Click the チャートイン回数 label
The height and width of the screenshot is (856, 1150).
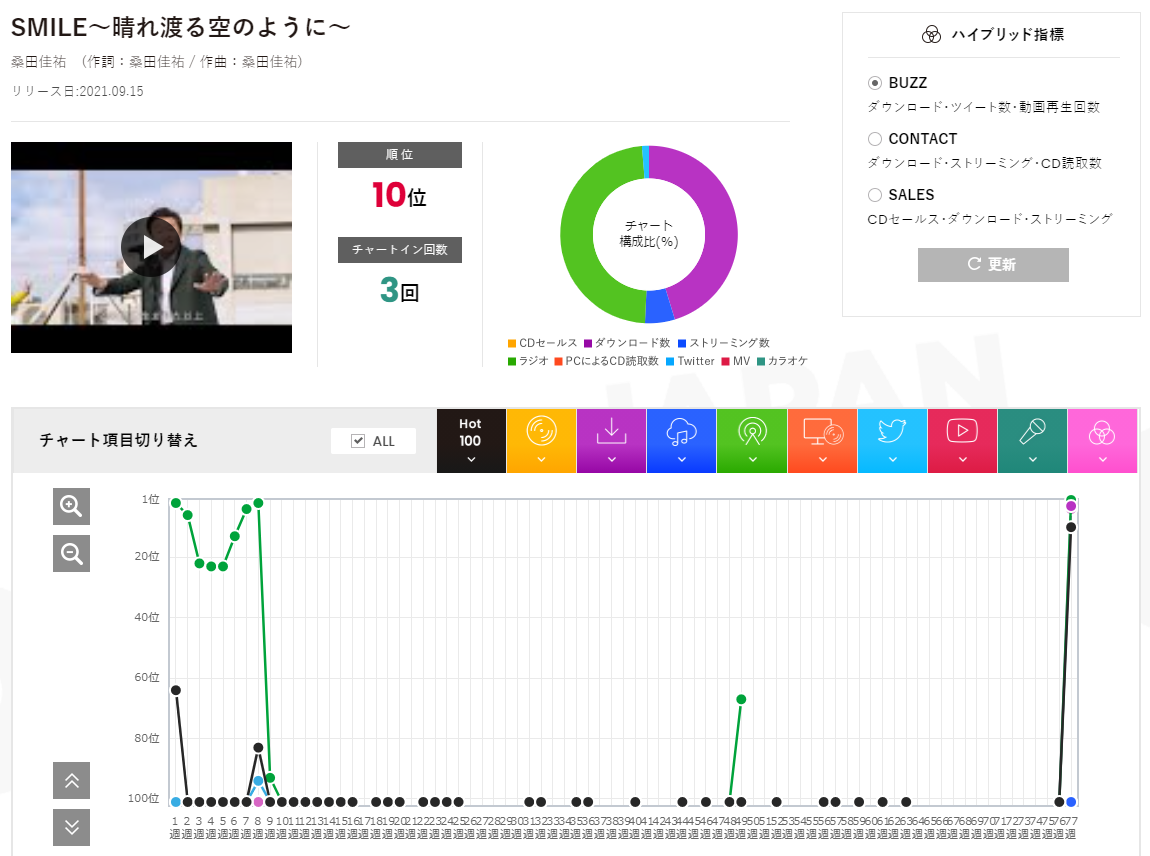(x=400, y=249)
